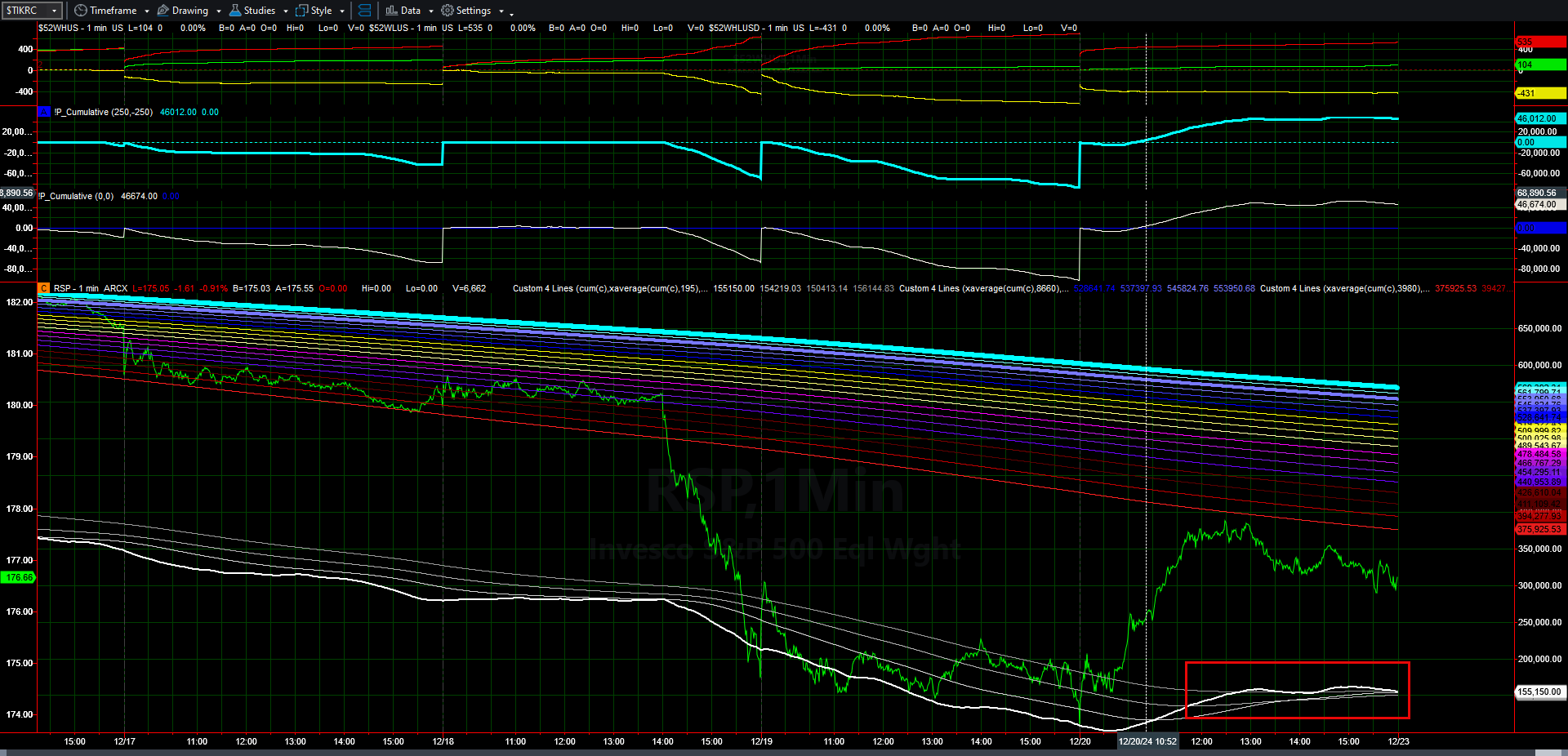
Task: Toggle the orange C RSP badge
Action: pyautogui.click(x=44, y=288)
